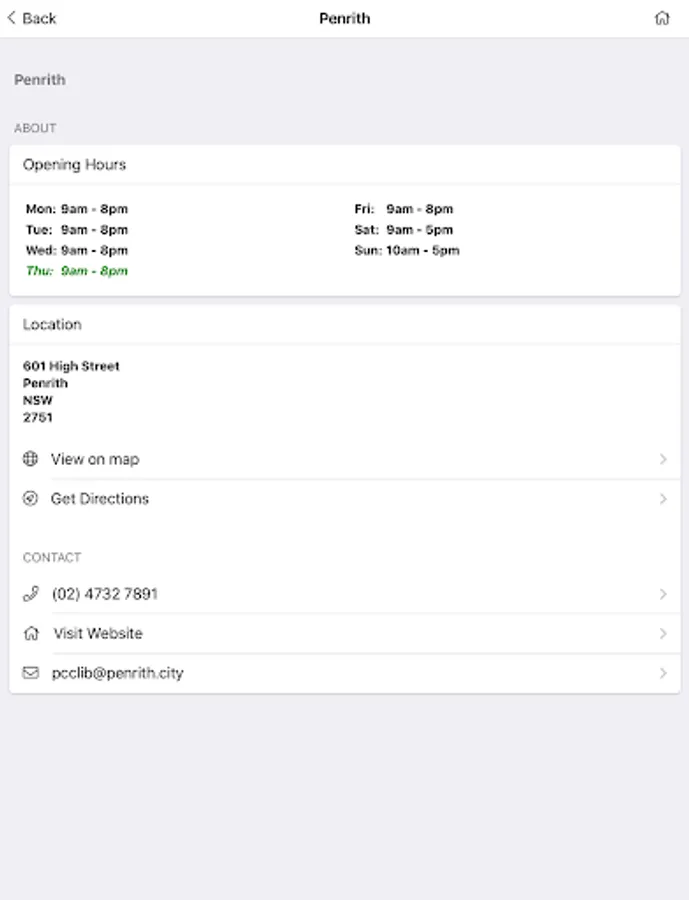Call (02) 4732 7891
Screen dimensions: 689x900
105,594
